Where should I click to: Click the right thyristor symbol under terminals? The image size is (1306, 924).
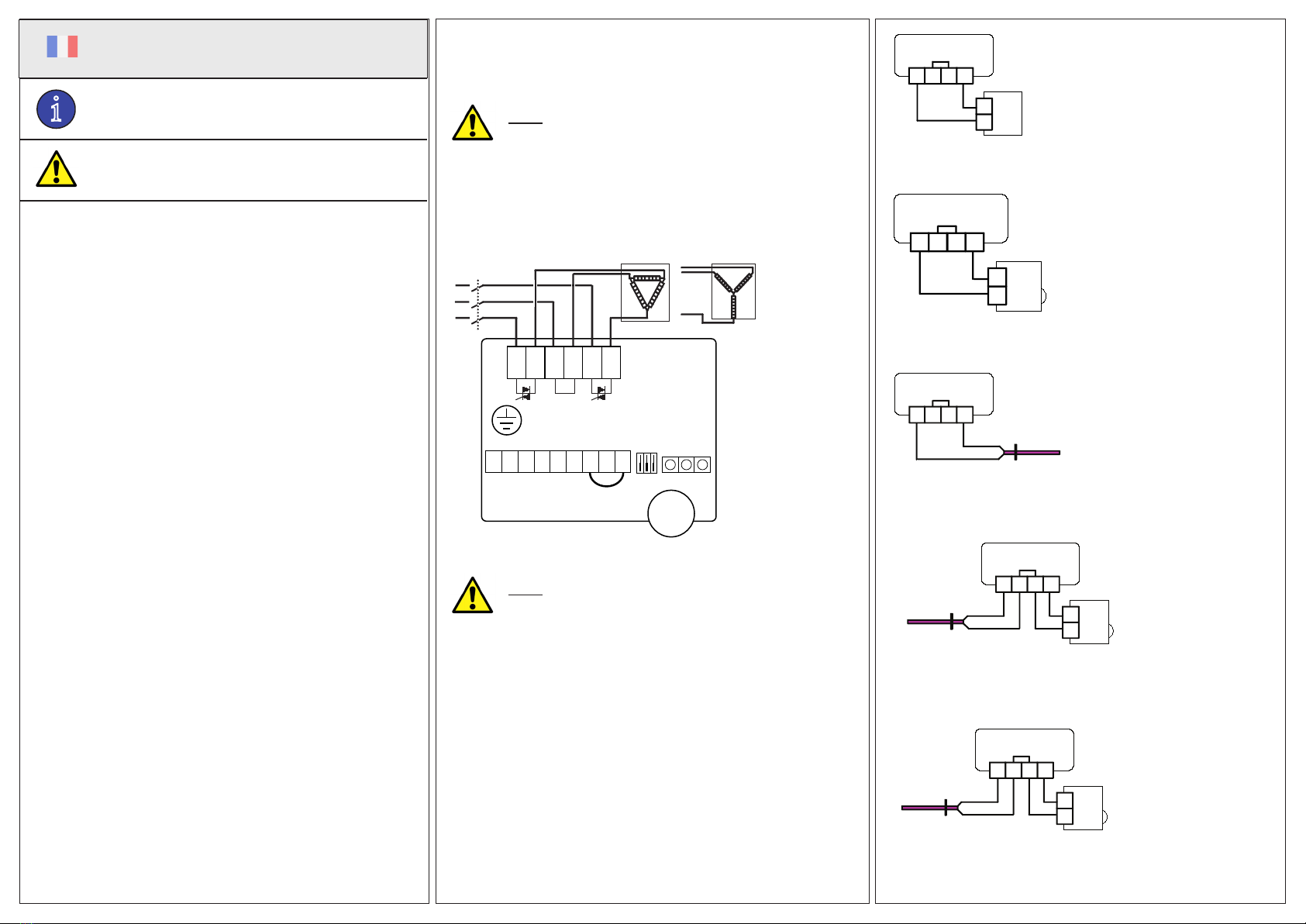601,393
